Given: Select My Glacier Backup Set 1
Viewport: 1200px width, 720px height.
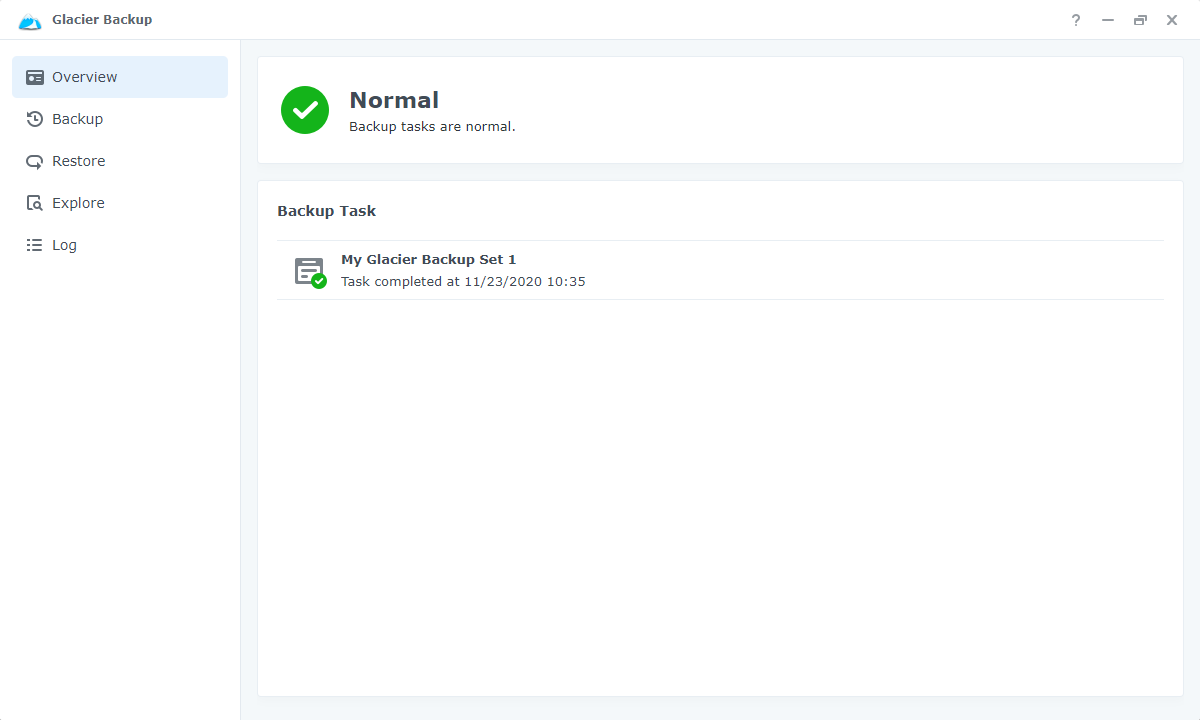Looking at the screenshot, I should point(428,259).
